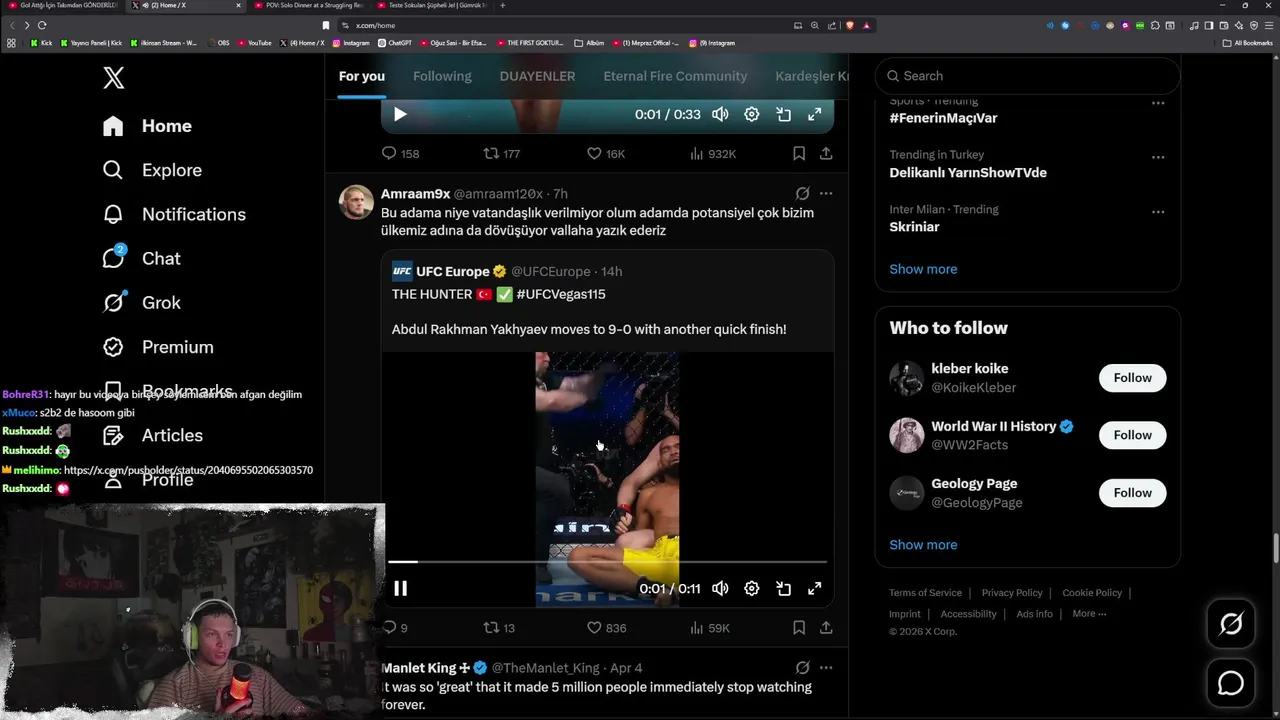The width and height of the screenshot is (1280, 720).
Task: Open the floating Grok button
Action: (1231, 624)
